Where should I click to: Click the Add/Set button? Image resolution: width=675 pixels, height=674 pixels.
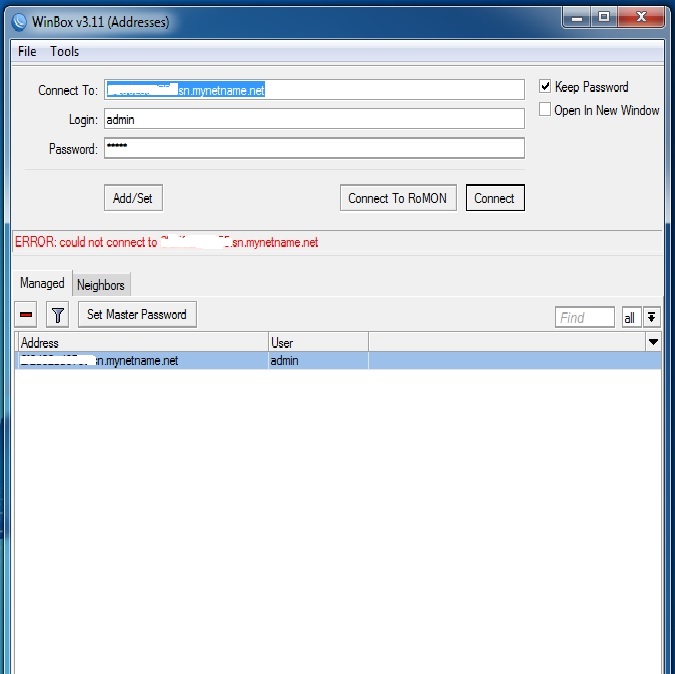133,198
